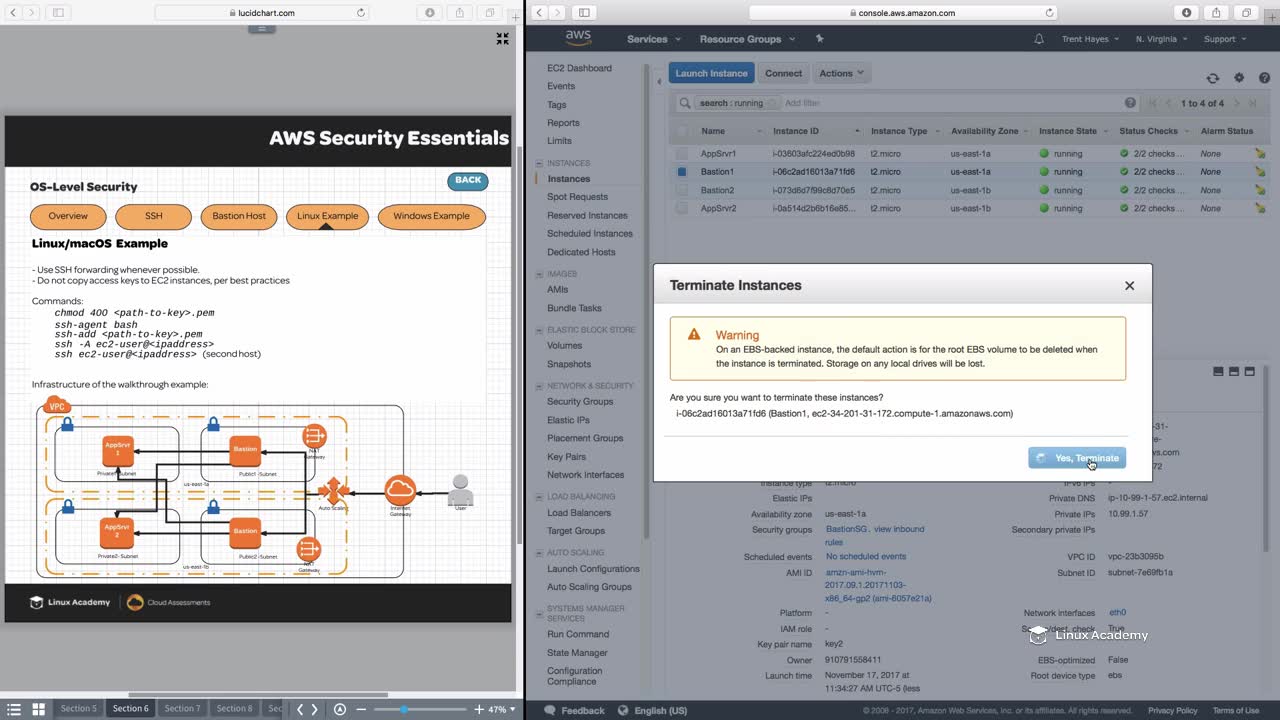Screen dimensions: 1280x720
Task: Open the AWS notifications bell
Action: pyautogui.click(x=1039, y=39)
